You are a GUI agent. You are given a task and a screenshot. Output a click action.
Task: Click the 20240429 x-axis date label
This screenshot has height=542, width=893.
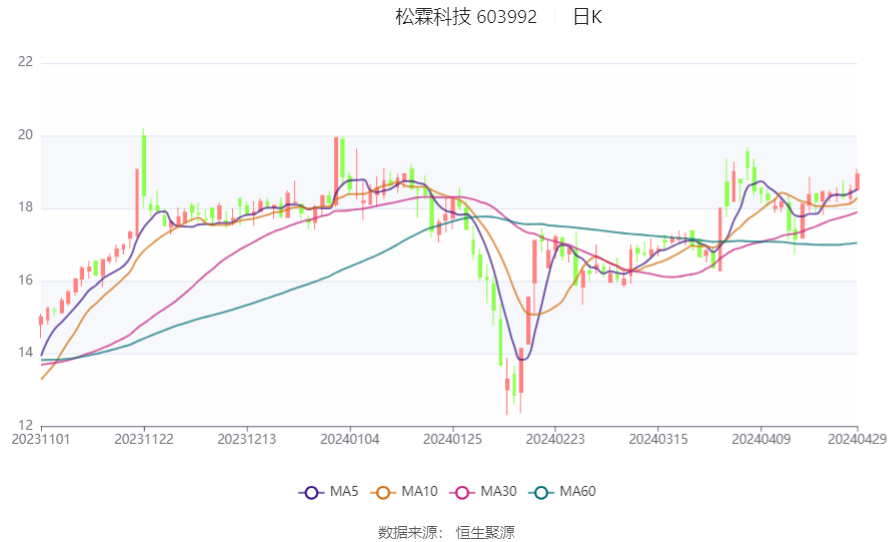coord(857,440)
